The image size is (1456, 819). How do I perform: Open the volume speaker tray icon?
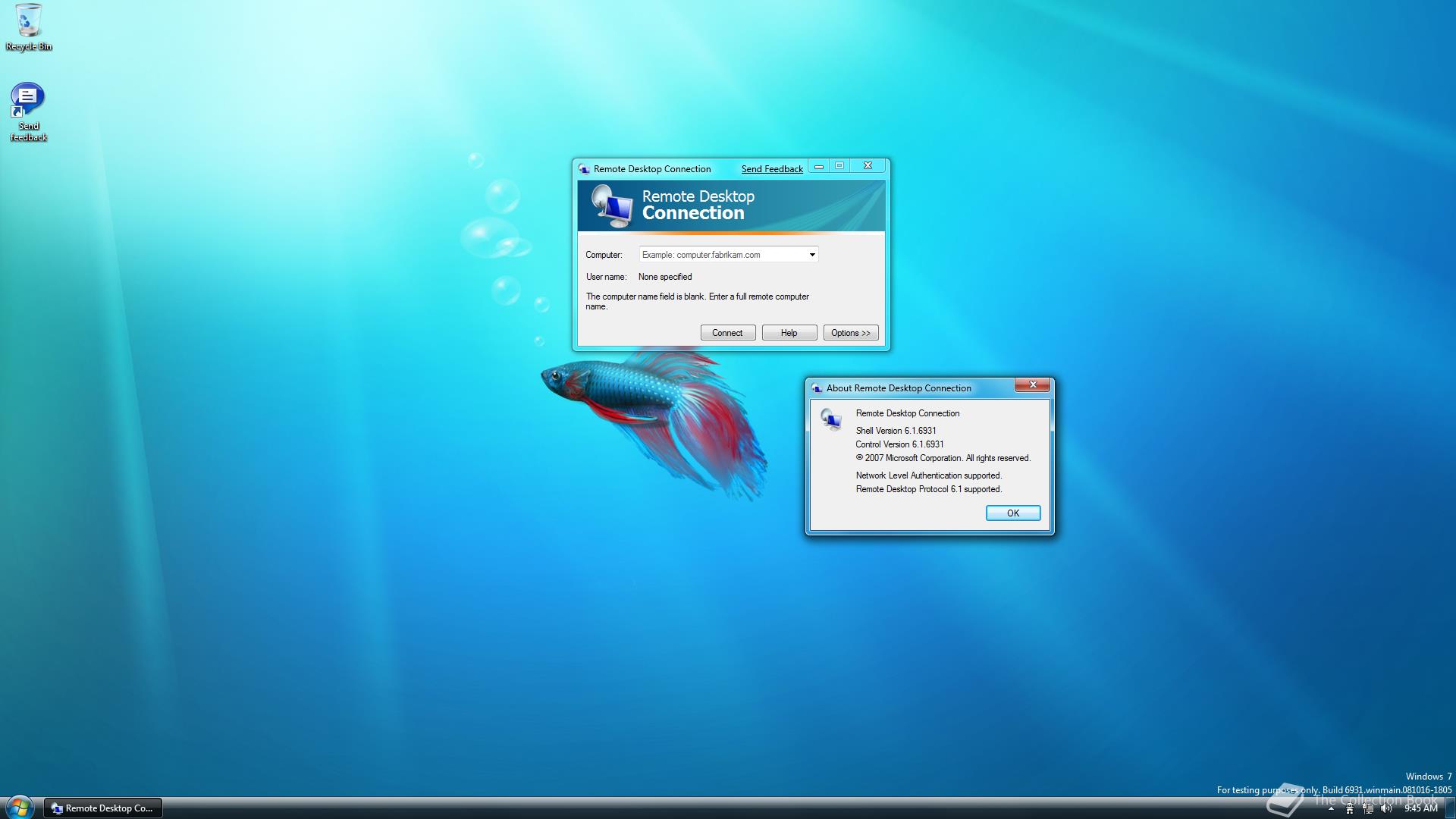(1386, 808)
